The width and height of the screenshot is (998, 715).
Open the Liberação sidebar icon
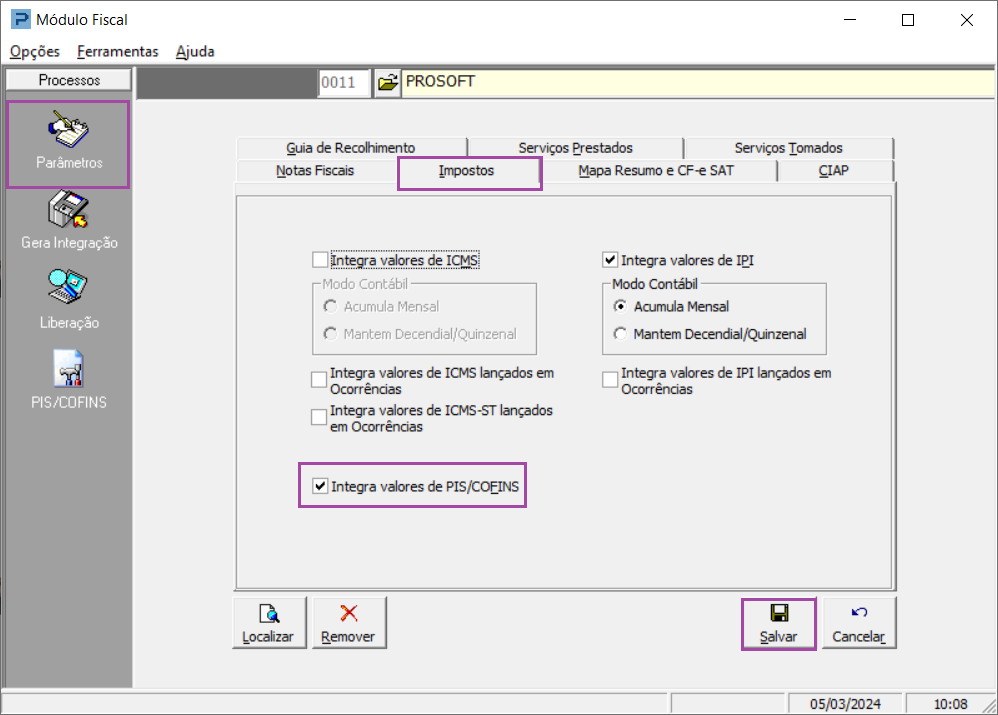[x=69, y=299]
